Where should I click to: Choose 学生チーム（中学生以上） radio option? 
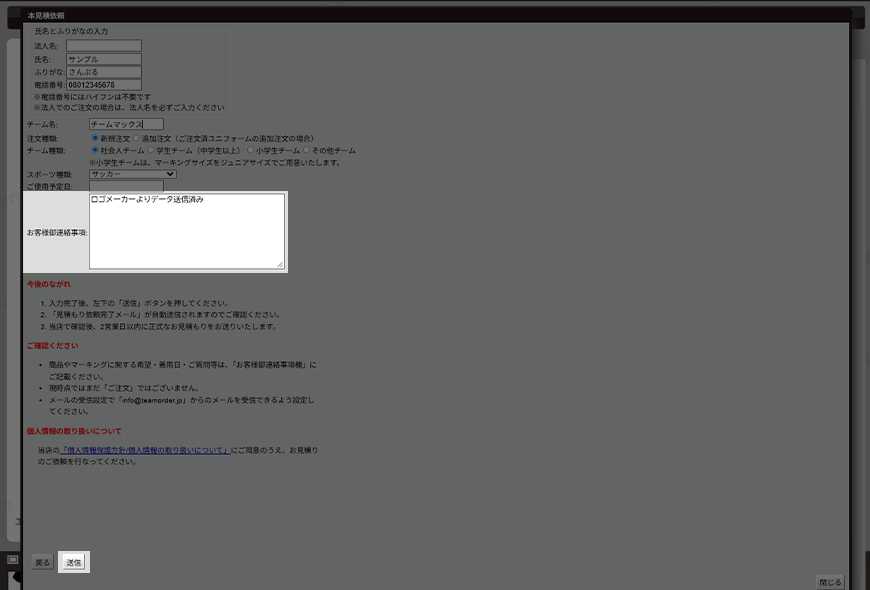click(x=151, y=150)
